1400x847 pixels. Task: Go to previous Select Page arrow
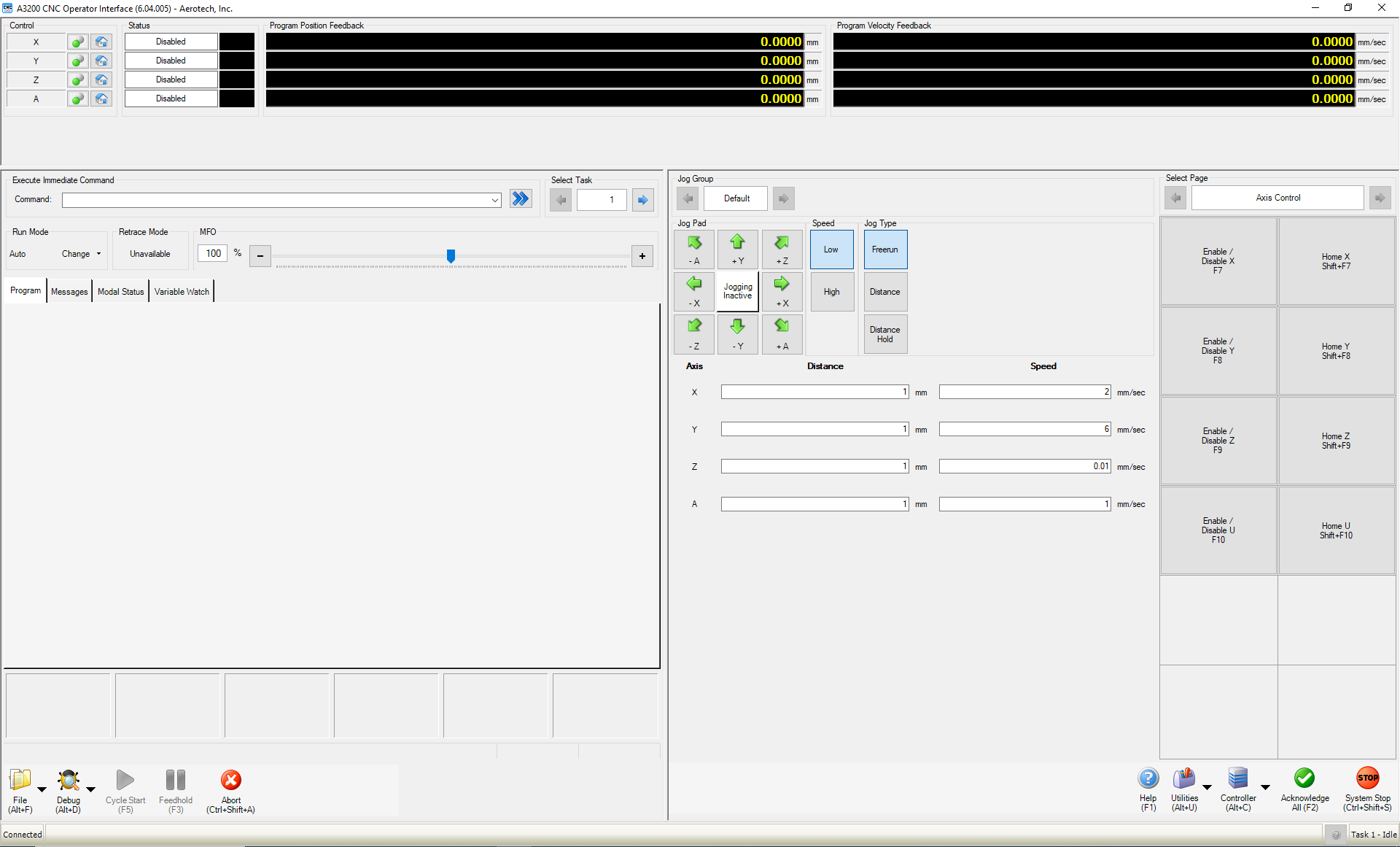[1175, 198]
